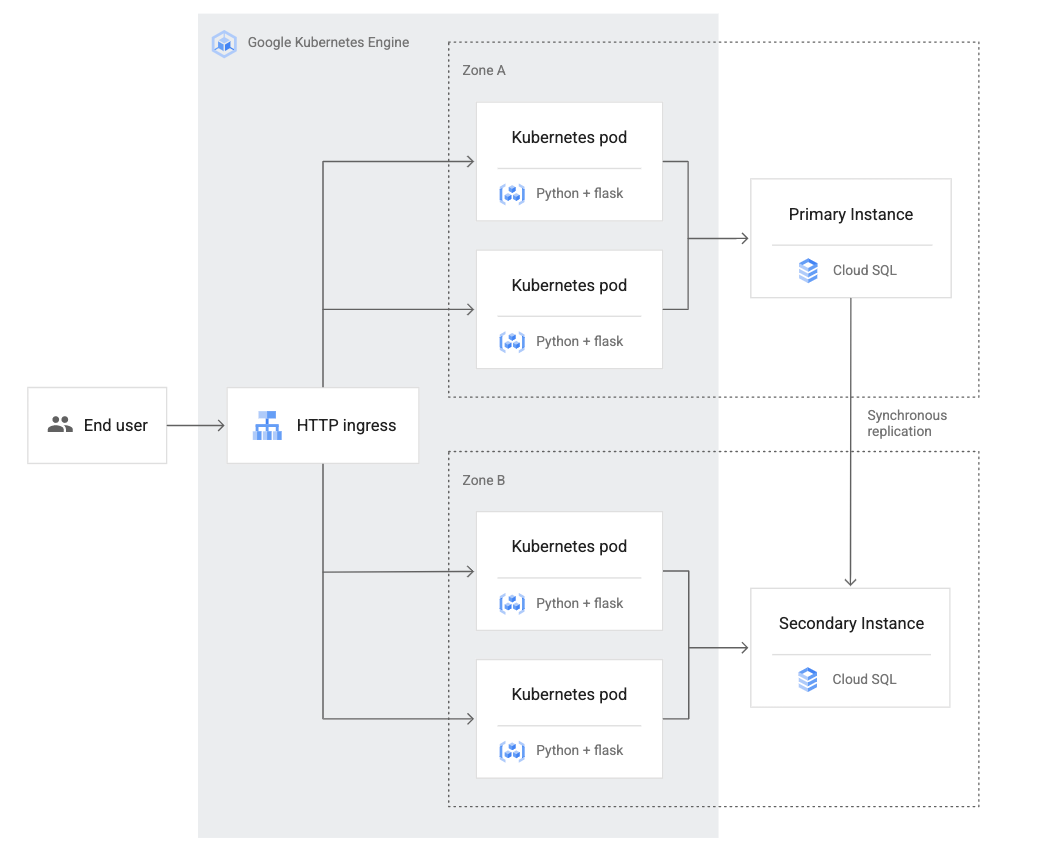Viewport: 1052px width, 852px height.
Task: Click the 'Primary Instance' title
Action: click(x=851, y=214)
